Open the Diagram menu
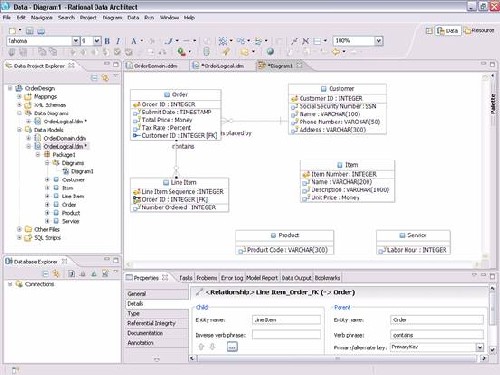500x375 pixels. [x=112, y=17]
